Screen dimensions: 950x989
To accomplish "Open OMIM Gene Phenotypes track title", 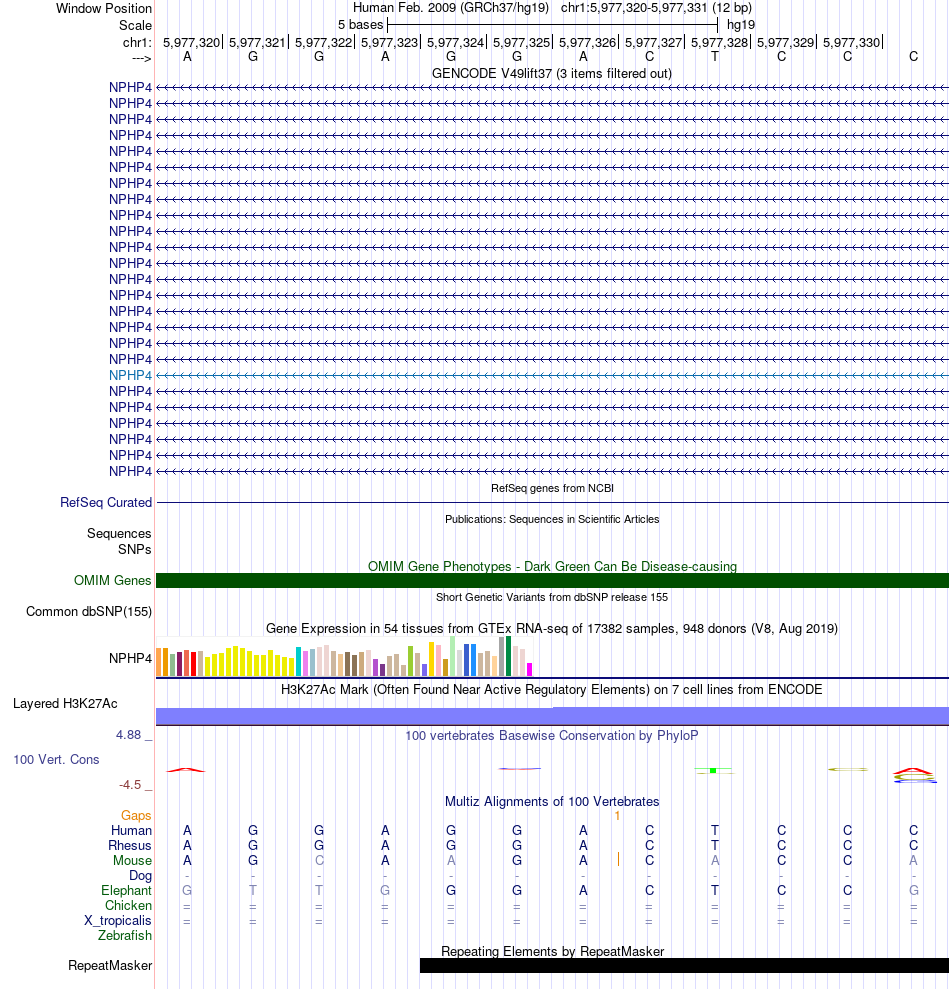I will [x=552, y=566].
